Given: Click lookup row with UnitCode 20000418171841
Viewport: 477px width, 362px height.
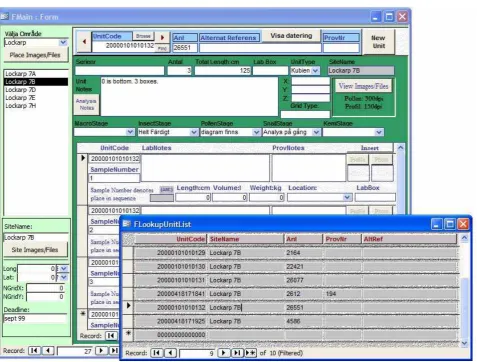Looking at the screenshot, I should [296, 294].
